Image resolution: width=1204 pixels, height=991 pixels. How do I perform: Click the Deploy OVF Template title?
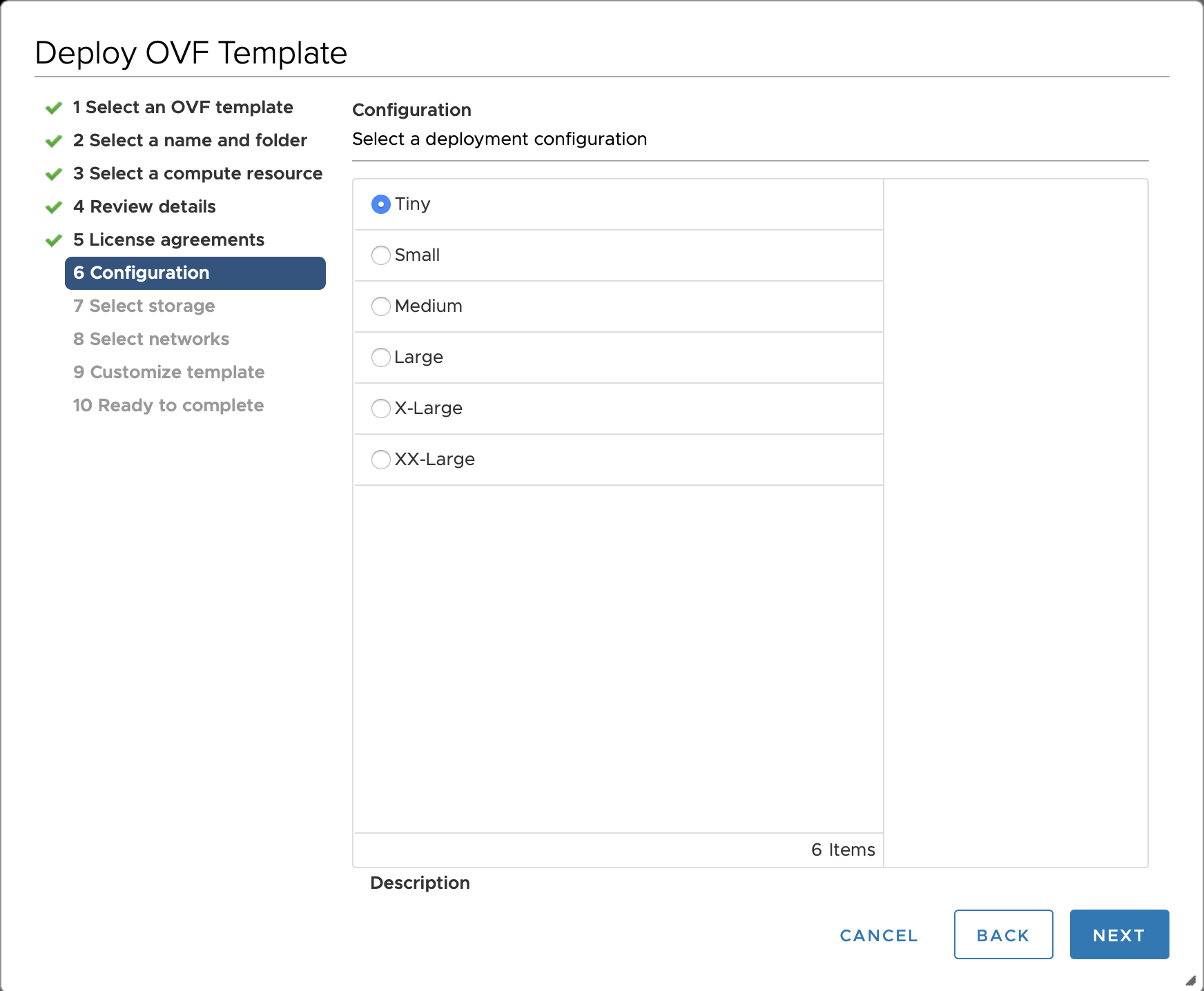click(x=191, y=52)
